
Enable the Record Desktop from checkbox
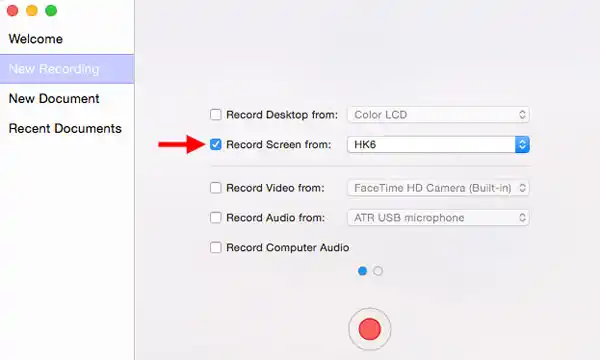215,114
